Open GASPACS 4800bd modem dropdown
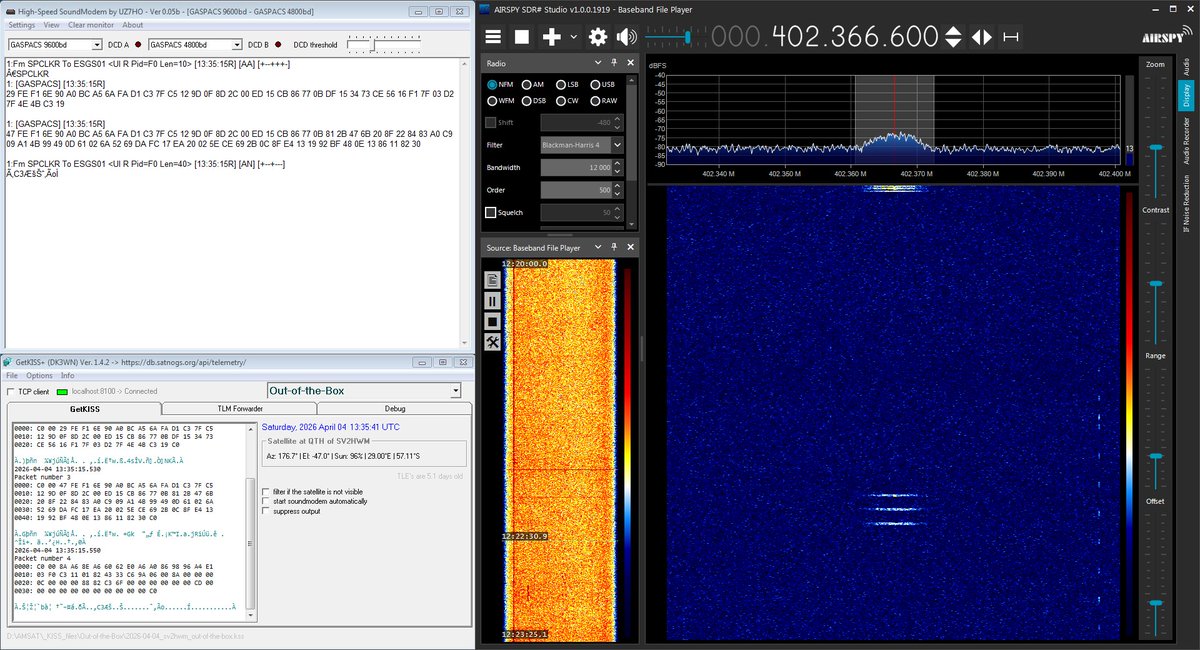The image size is (1200, 650). (x=236, y=45)
